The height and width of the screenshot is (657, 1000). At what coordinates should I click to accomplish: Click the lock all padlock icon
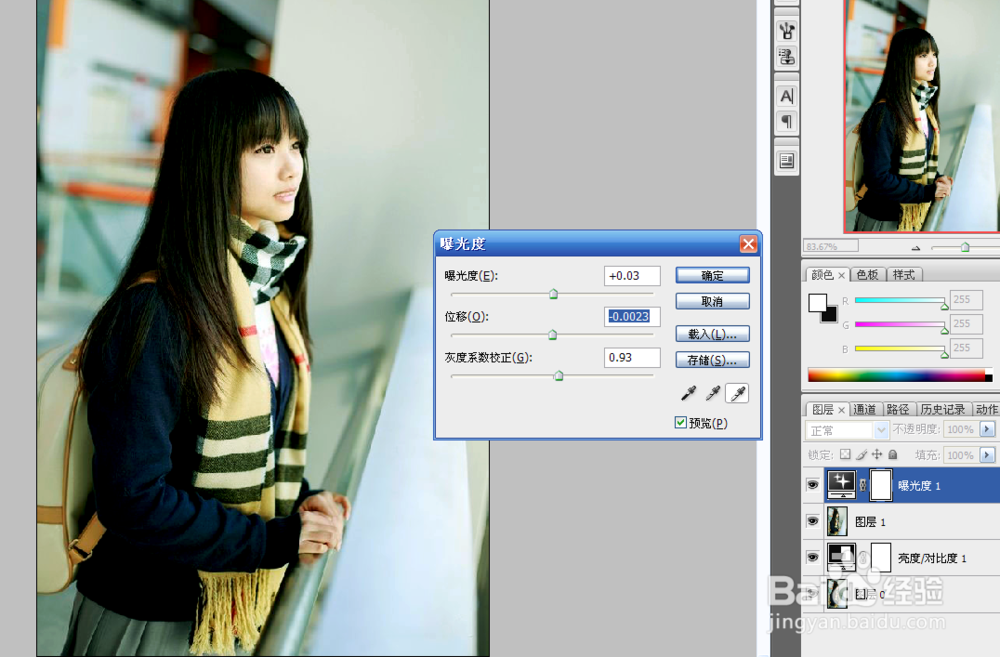pyautogui.click(x=893, y=454)
